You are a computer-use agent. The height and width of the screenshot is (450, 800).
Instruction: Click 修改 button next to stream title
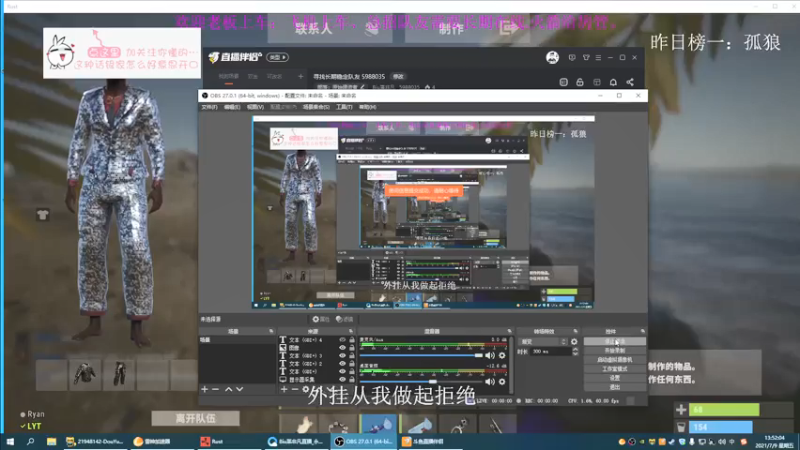click(x=398, y=77)
